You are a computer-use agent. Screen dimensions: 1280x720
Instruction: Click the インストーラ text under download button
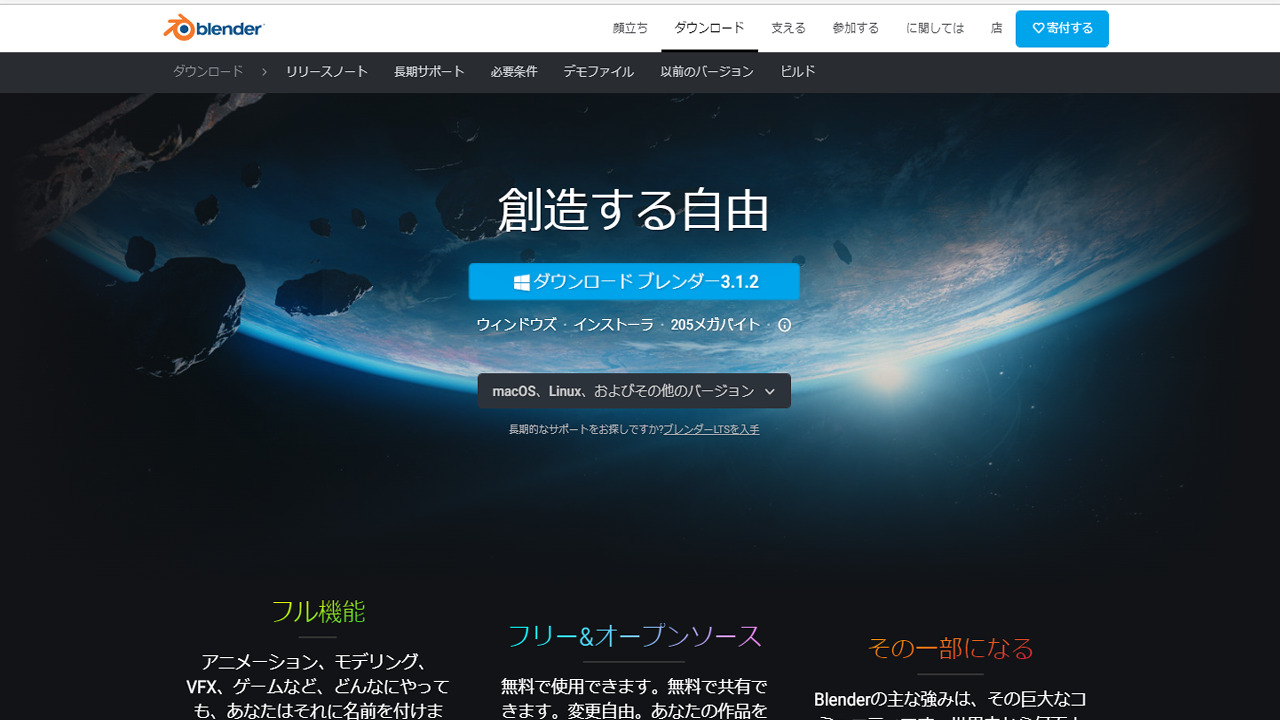(x=613, y=325)
